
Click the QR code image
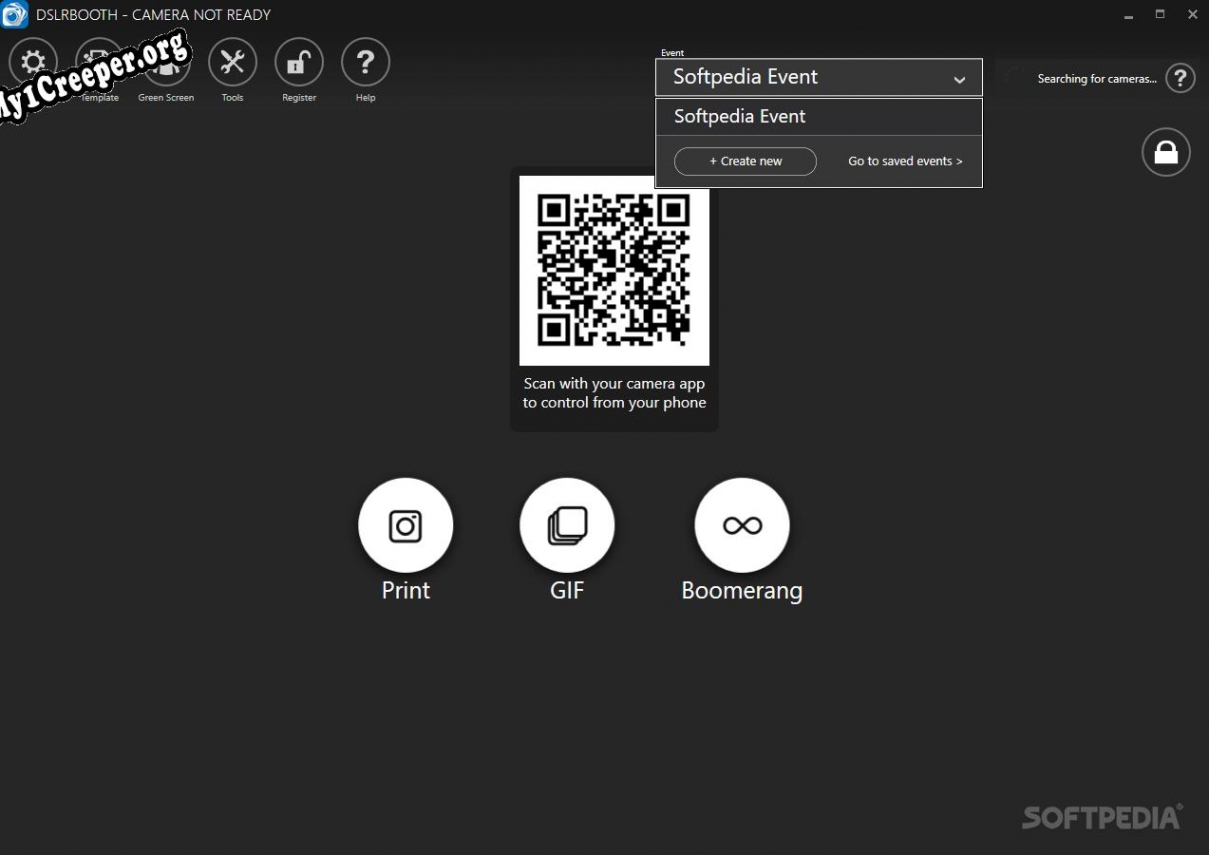614,270
